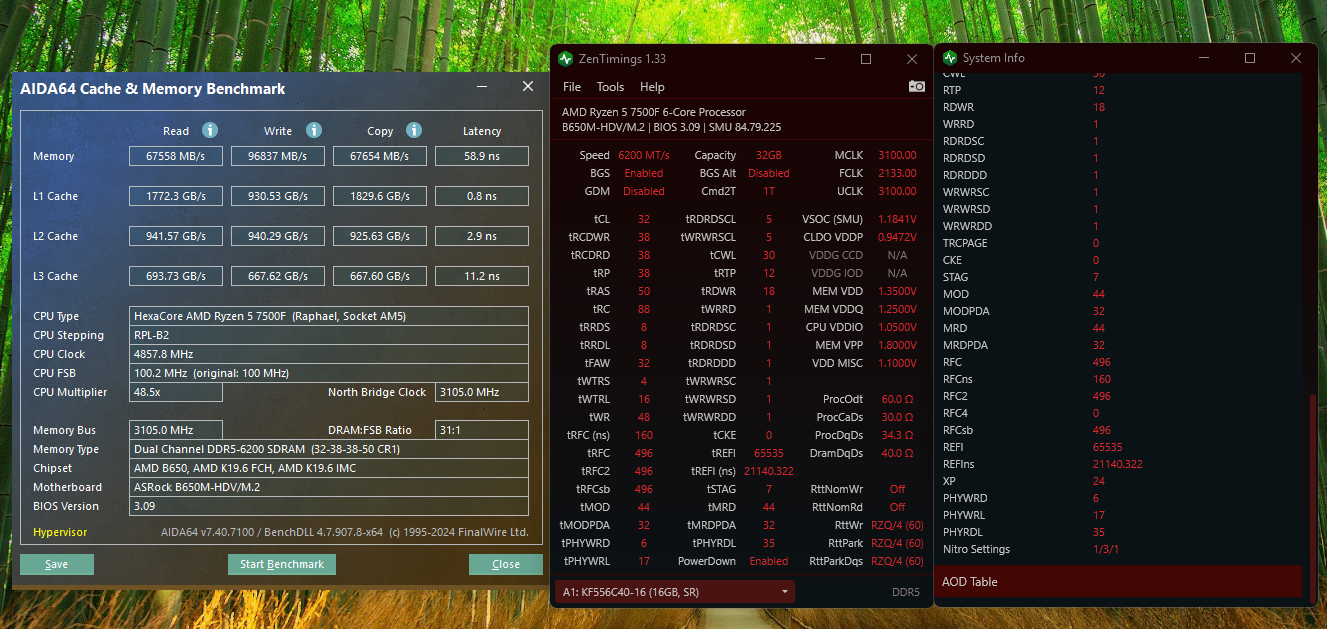Image resolution: width=1327 pixels, height=629 pixels.
Task: Click the PowerDown Enabled value
Action: pos(769,561)
